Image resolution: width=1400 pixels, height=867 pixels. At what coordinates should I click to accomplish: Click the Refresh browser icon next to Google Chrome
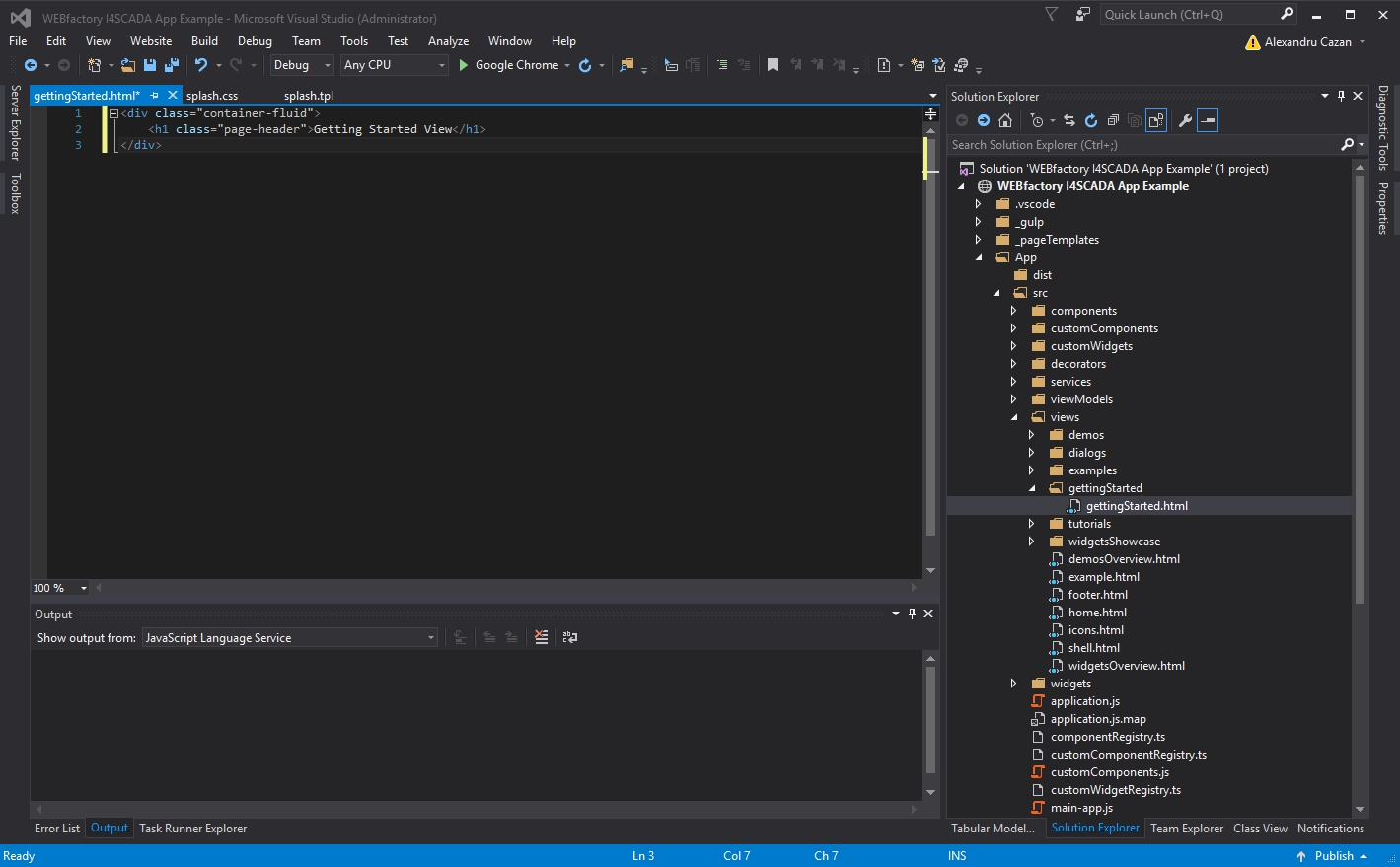click(x=585, y=65)
